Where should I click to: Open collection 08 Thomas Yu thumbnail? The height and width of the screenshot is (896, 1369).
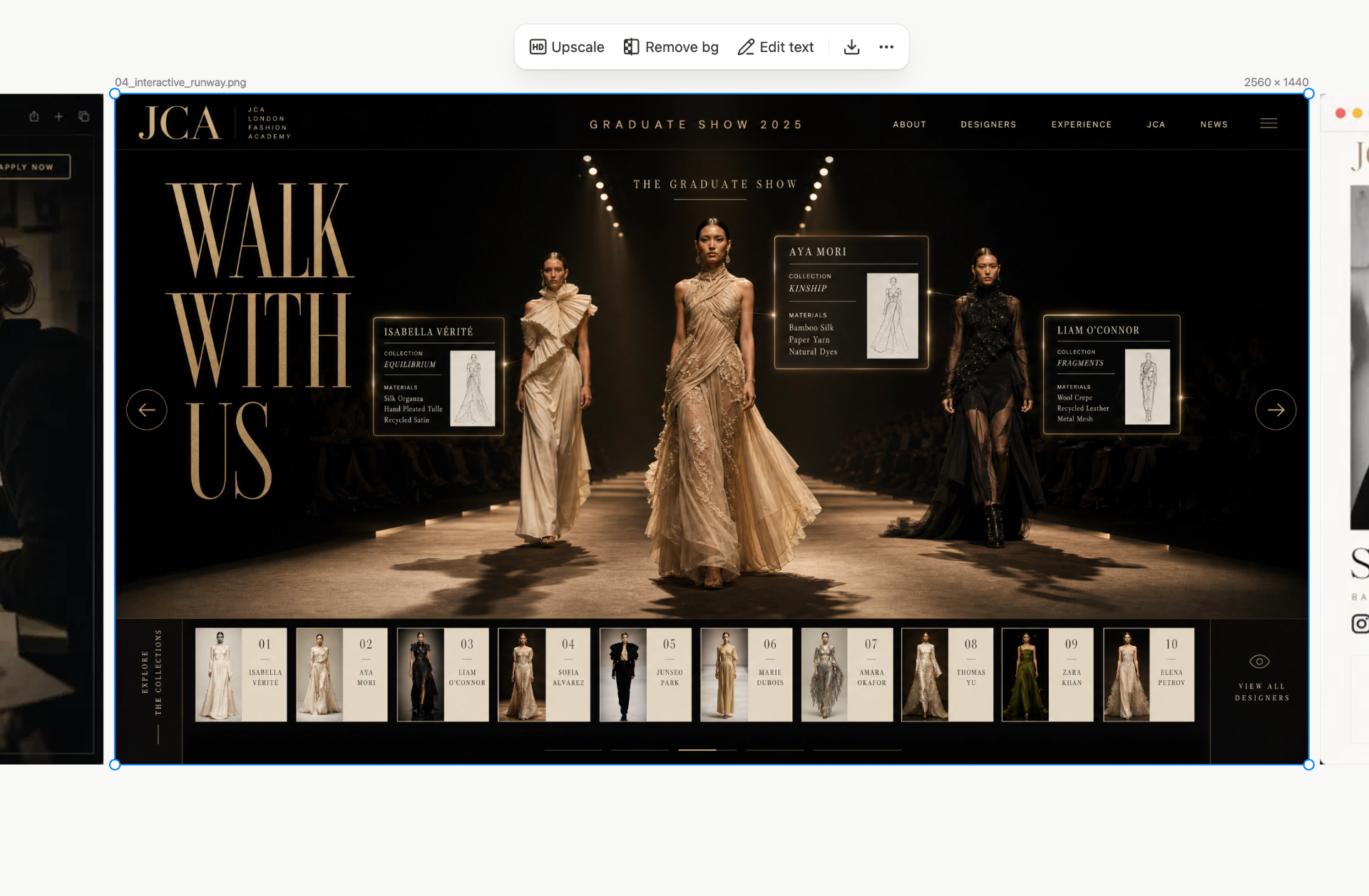[x=947, y=674]
